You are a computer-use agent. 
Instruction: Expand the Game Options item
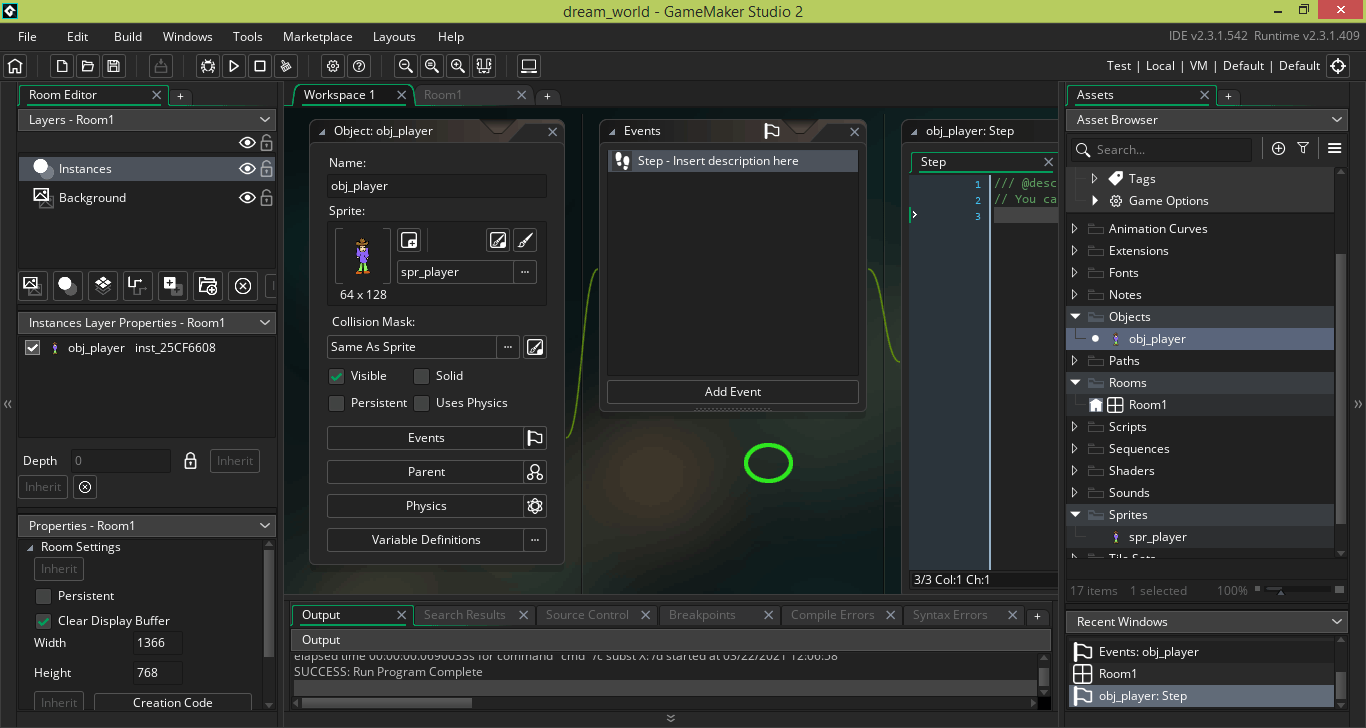point(1095,201)
